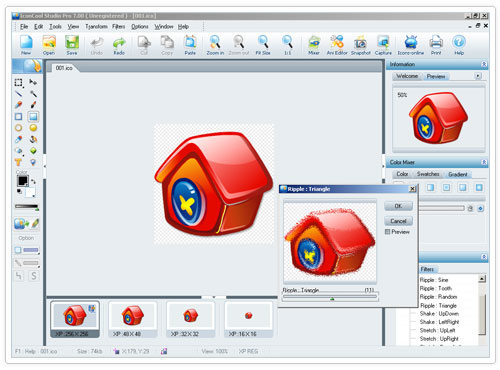
Task: Click the Zoom In magnifier icon
Action: [215, 45]
